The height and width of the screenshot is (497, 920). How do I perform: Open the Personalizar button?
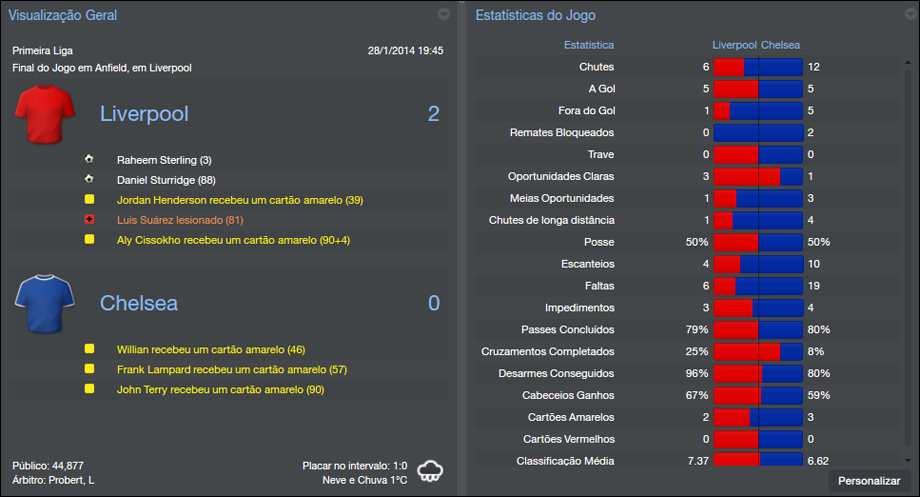tap(869, 481)
